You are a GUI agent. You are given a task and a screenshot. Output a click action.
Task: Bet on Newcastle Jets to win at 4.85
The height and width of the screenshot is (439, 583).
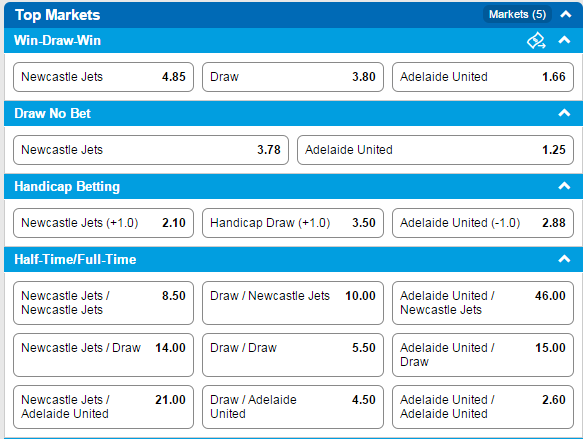point(103,77)
